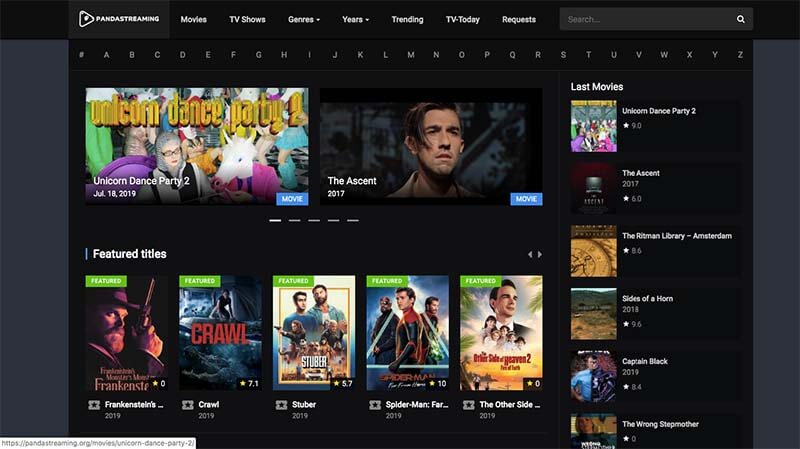Click the search magnifier icon

pyautogui.click(x=740, y=19)
